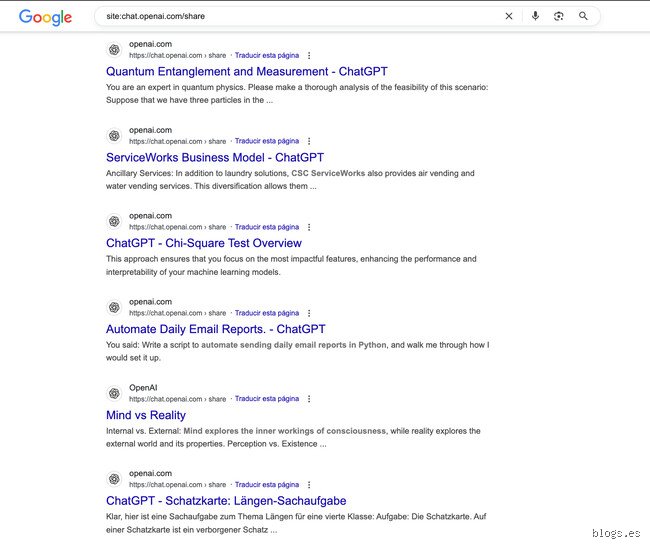
Task: Click snippet starting 'Ancillary Services: In addition'
Action: pyautogui.click(x=290, y=179)
